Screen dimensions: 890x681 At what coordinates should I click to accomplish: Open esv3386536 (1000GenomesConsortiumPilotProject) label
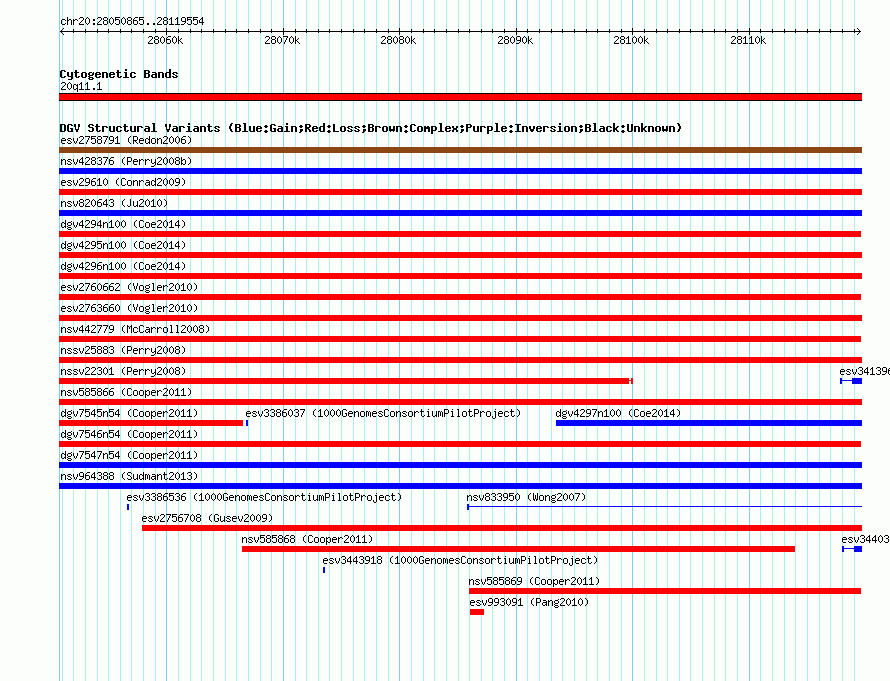(x=264, y=497)
